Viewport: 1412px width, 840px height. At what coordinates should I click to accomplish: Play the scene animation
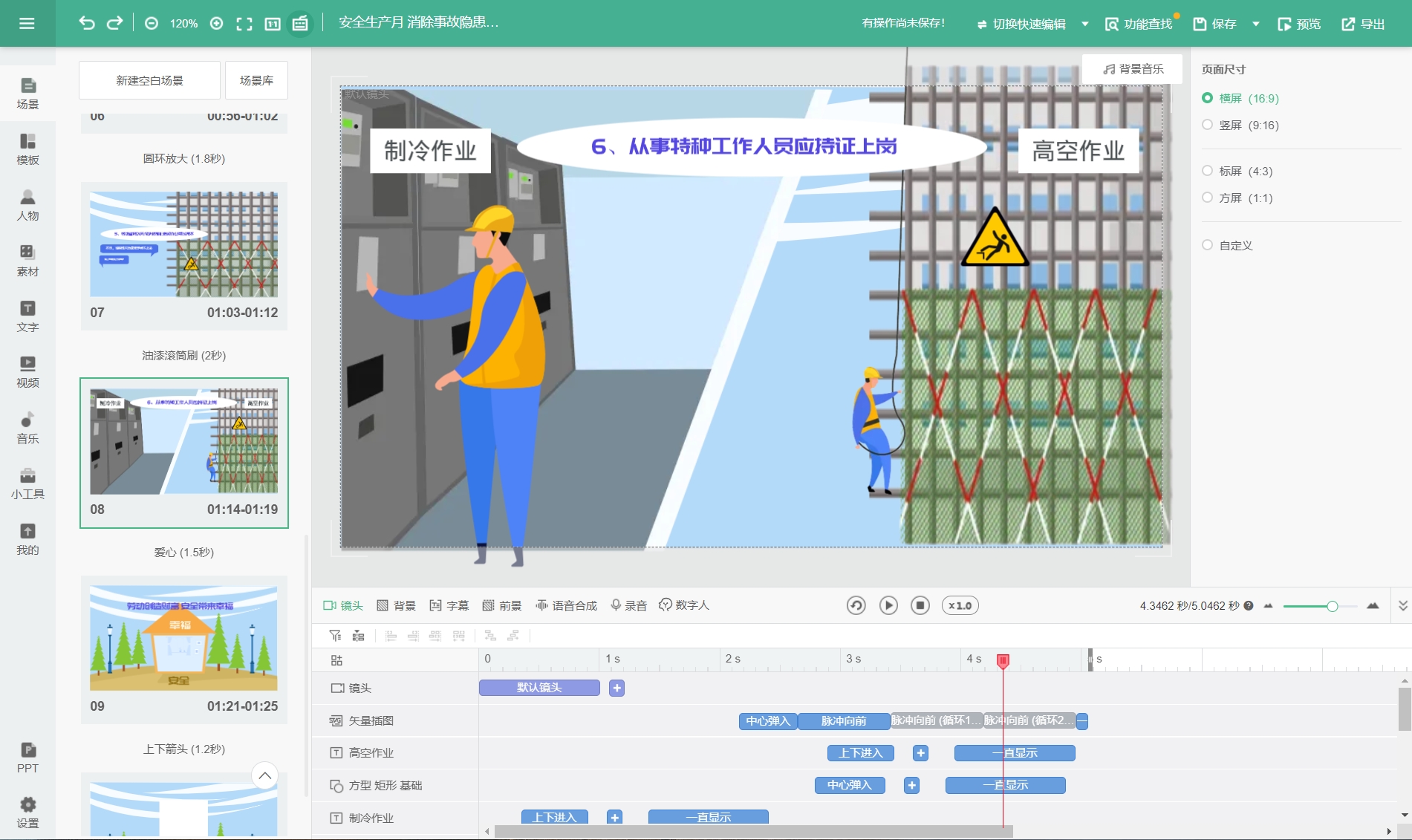[x=888, y=605]
